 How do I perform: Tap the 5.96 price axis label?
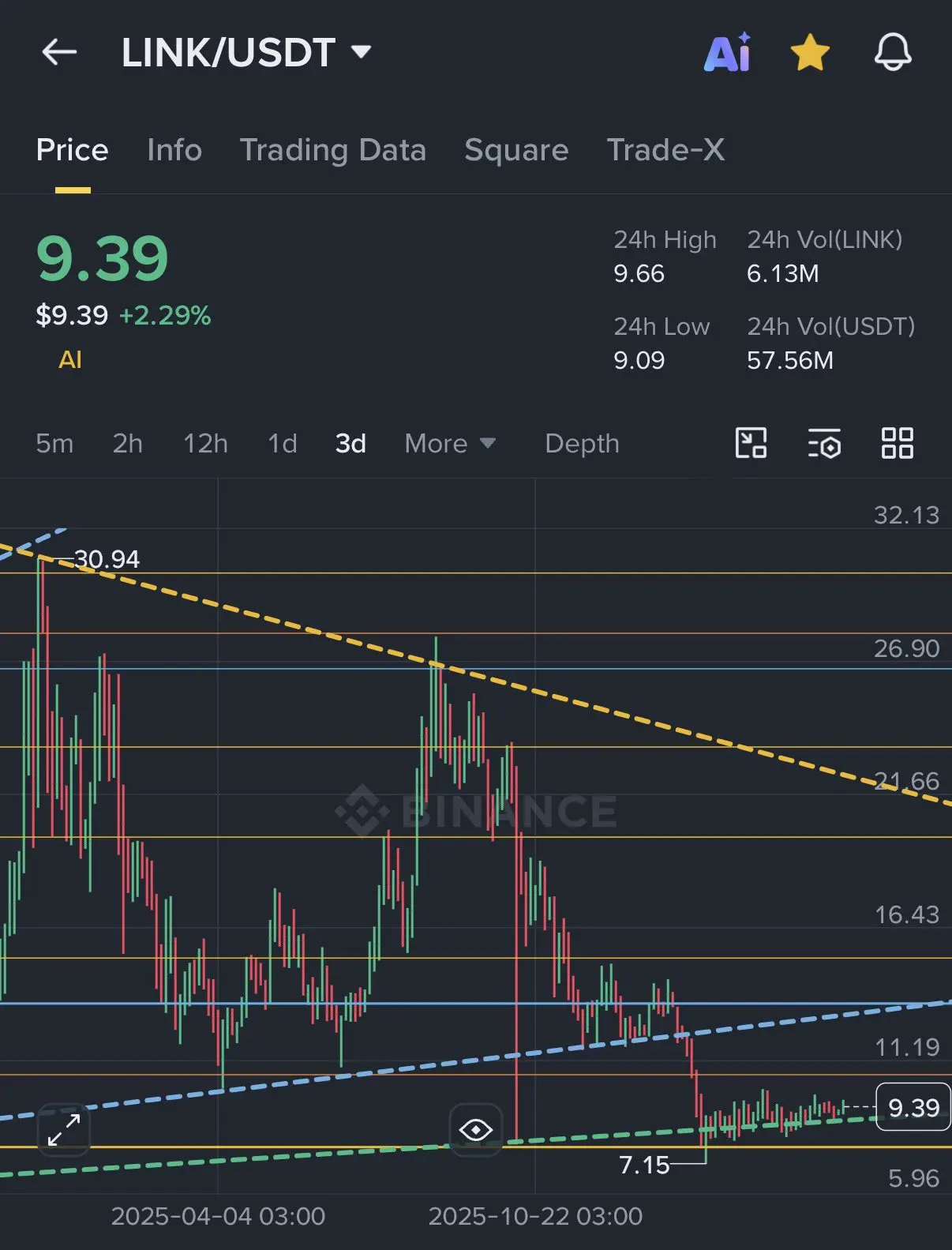tap(913, 1178)
